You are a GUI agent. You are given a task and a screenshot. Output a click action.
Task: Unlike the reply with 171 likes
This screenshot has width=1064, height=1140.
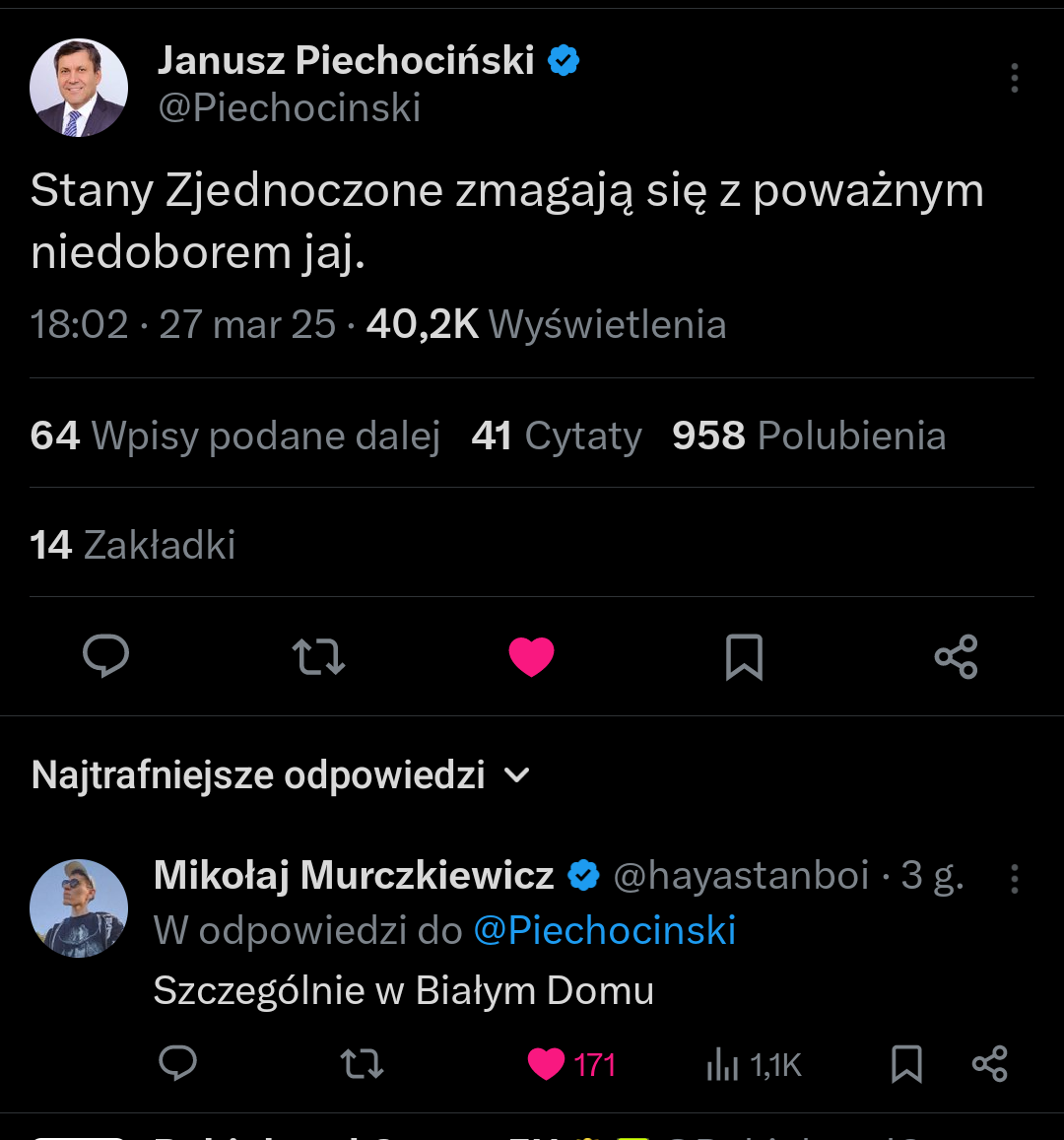(x=547, y=1064)
